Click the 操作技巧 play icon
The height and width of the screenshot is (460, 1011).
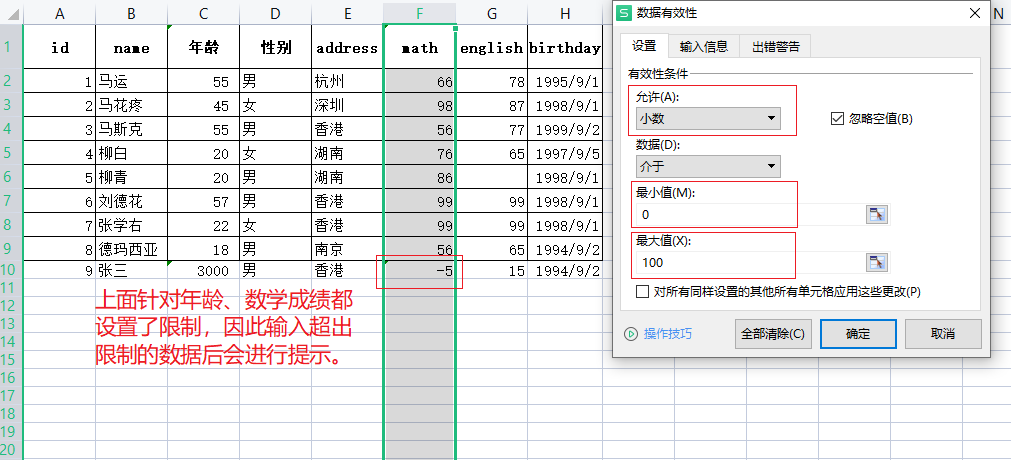630,334
